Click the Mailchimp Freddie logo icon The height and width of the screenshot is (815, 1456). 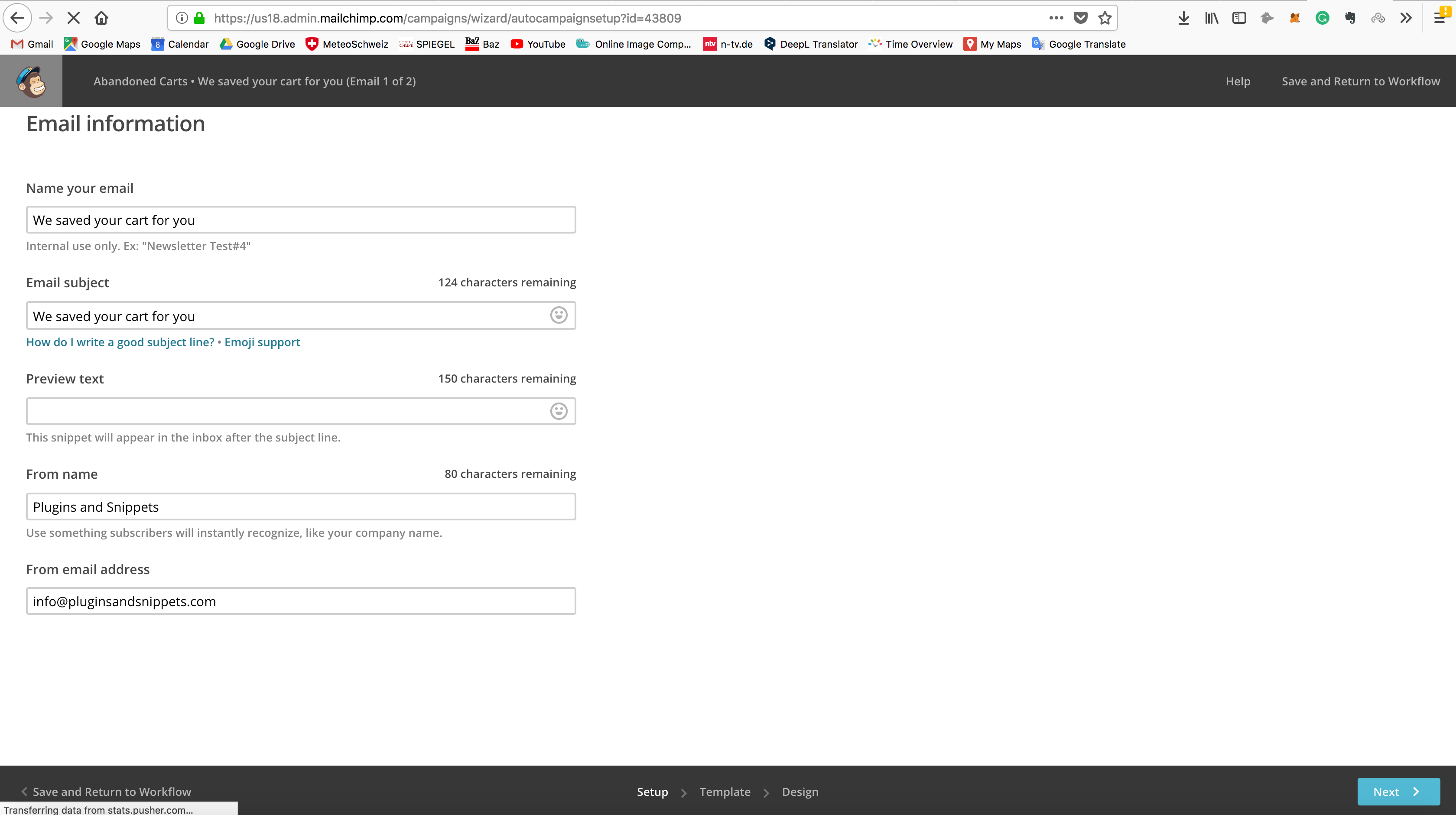[x=31, y=81]
